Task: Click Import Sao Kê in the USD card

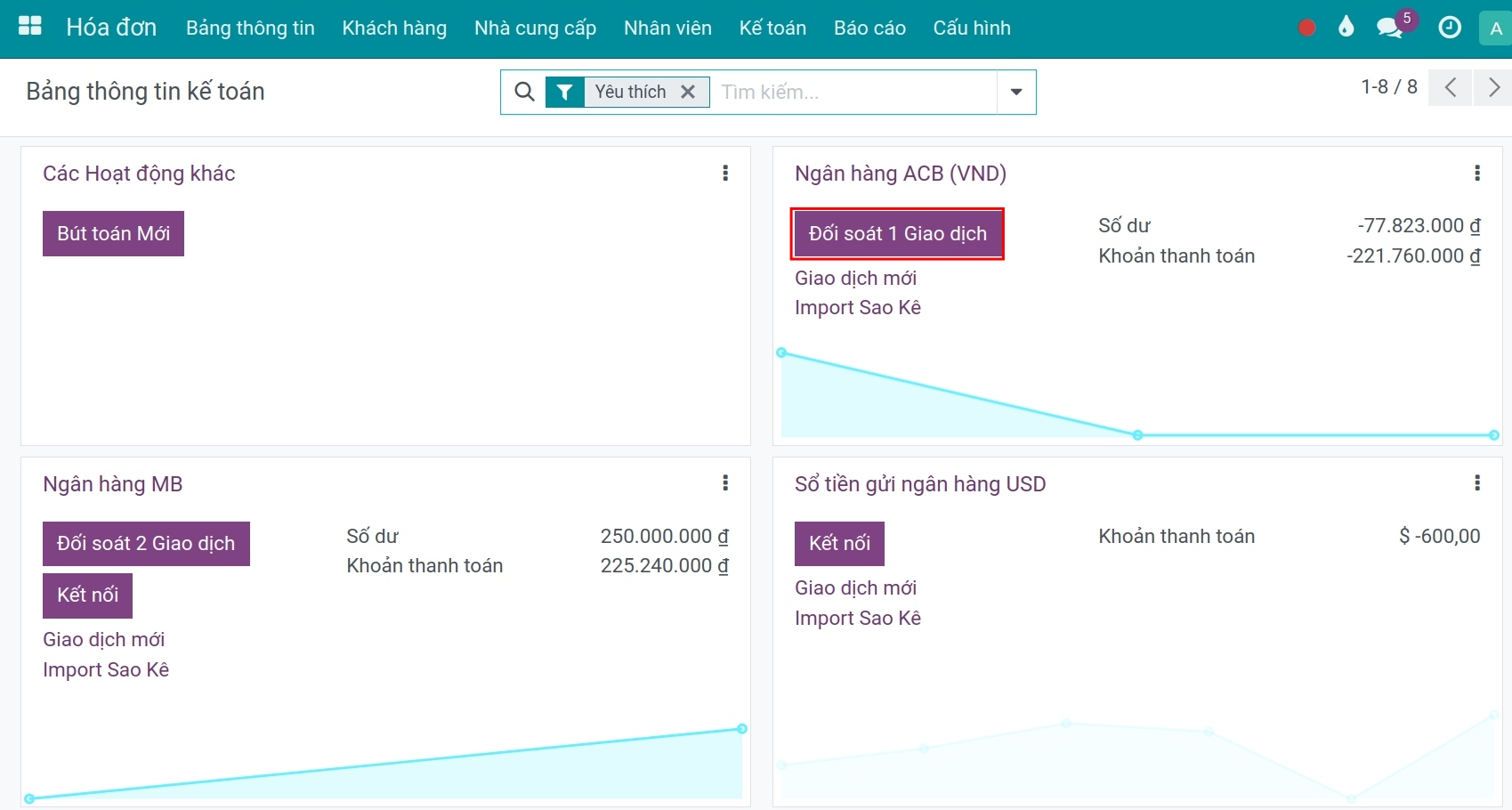Action: coord(858,619)
